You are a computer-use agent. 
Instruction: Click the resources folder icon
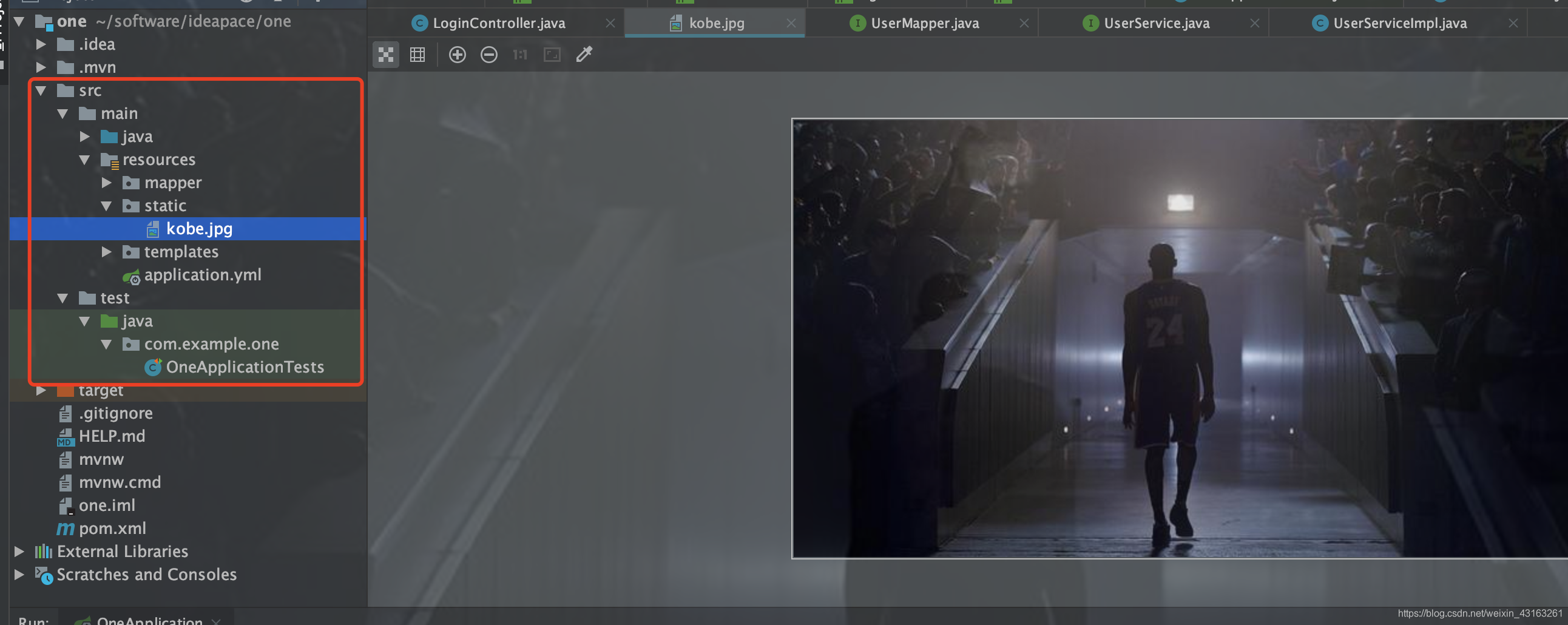pos(110,161)
